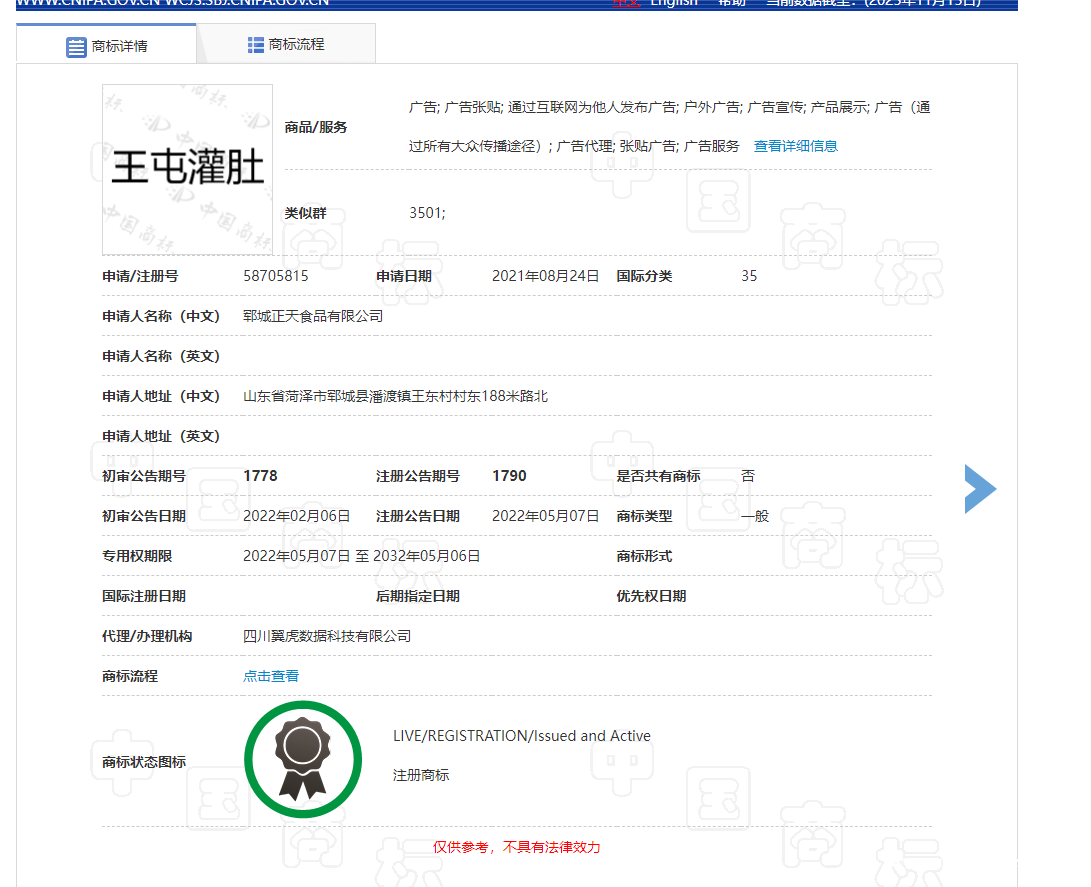Open the 帮助 help link
The width and height of the screenshot is (1091, 887).
click(x=731, y=3)
